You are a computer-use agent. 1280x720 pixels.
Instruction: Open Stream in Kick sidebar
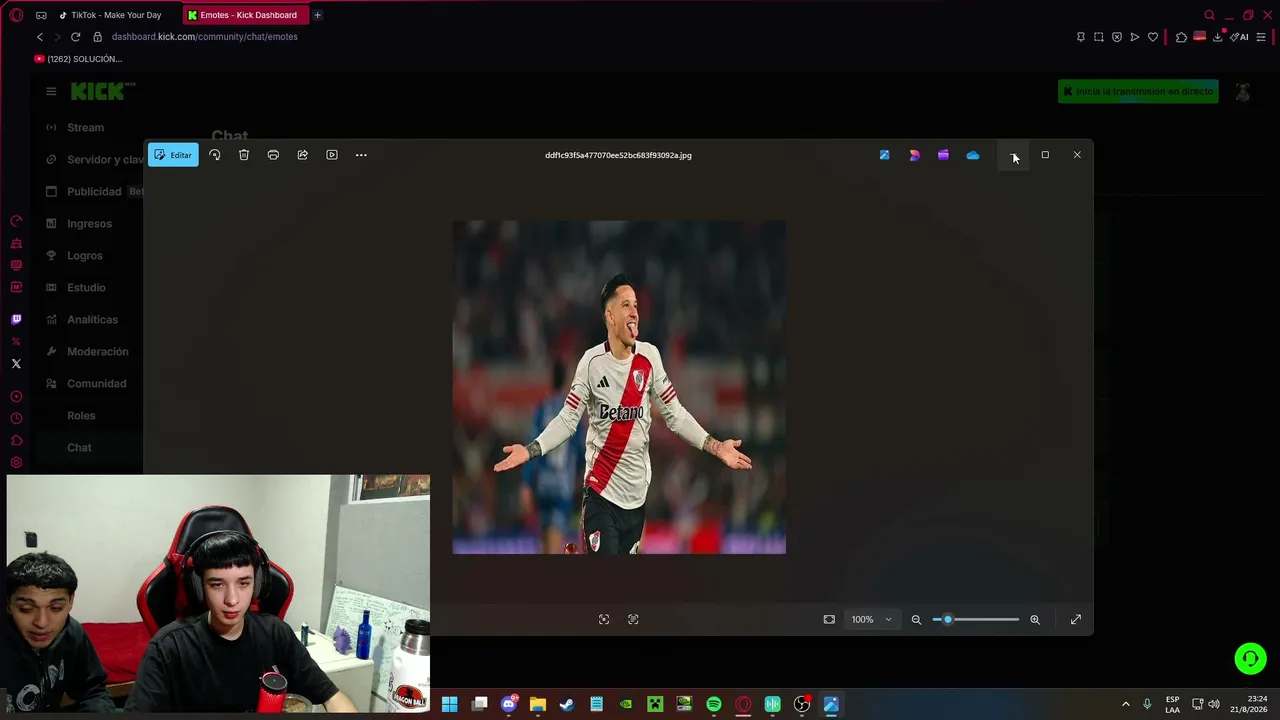click(x=86, y=128)
